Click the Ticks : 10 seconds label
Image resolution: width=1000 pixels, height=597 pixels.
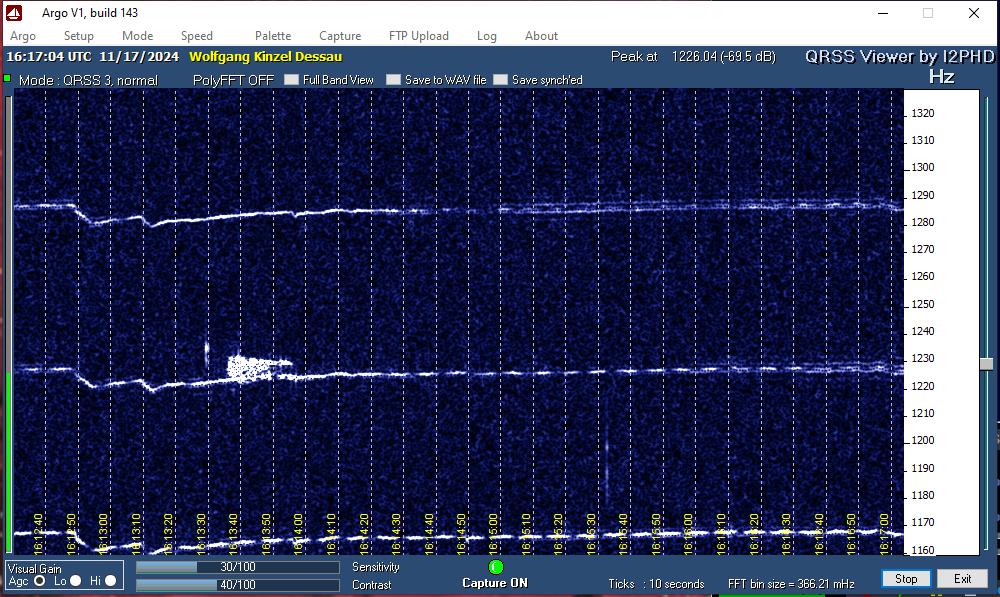click(656, 584)
